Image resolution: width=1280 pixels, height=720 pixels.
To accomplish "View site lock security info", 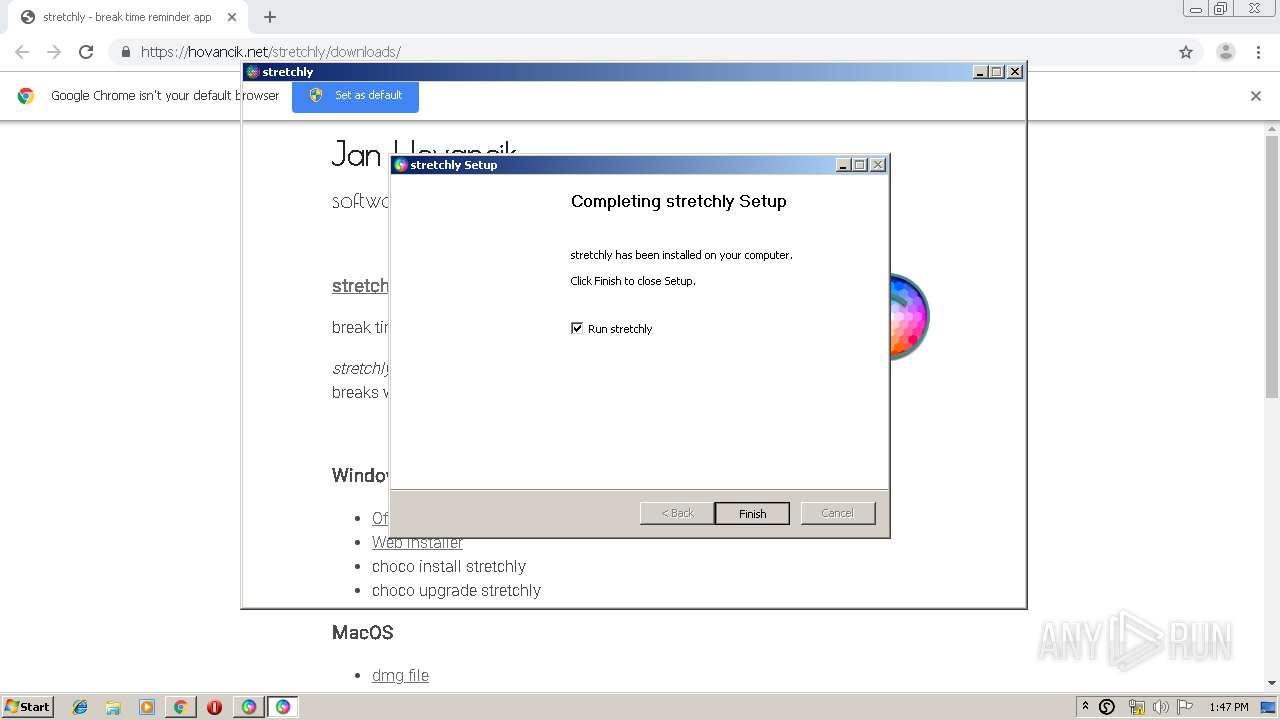I will click(x=126, y=52).
